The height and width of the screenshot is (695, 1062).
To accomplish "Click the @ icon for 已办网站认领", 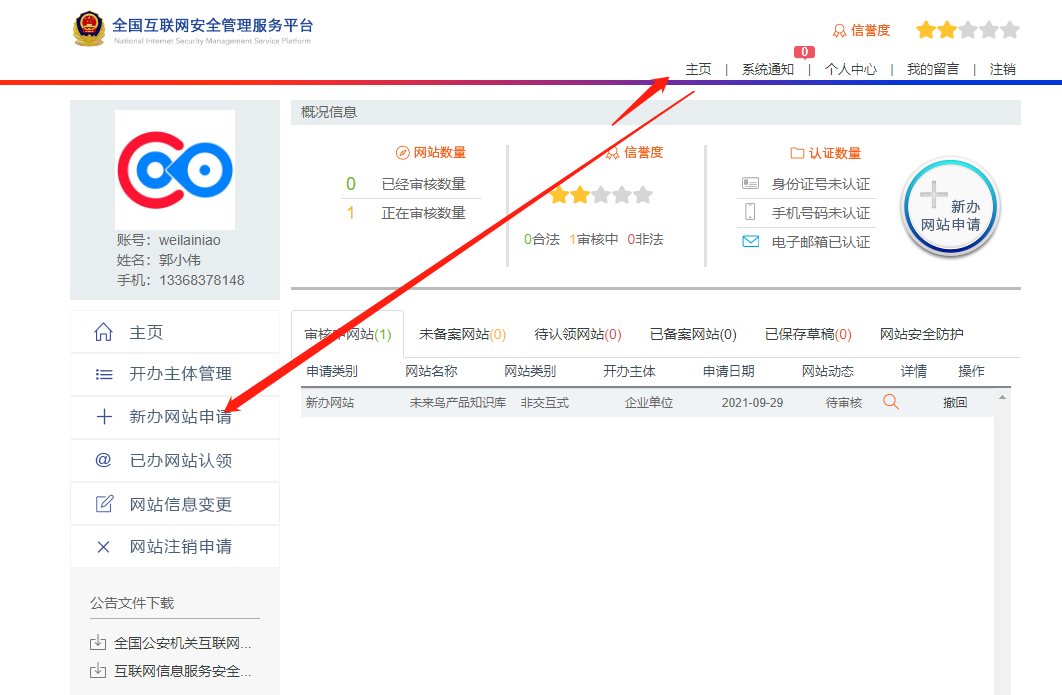I will point(103,460).
